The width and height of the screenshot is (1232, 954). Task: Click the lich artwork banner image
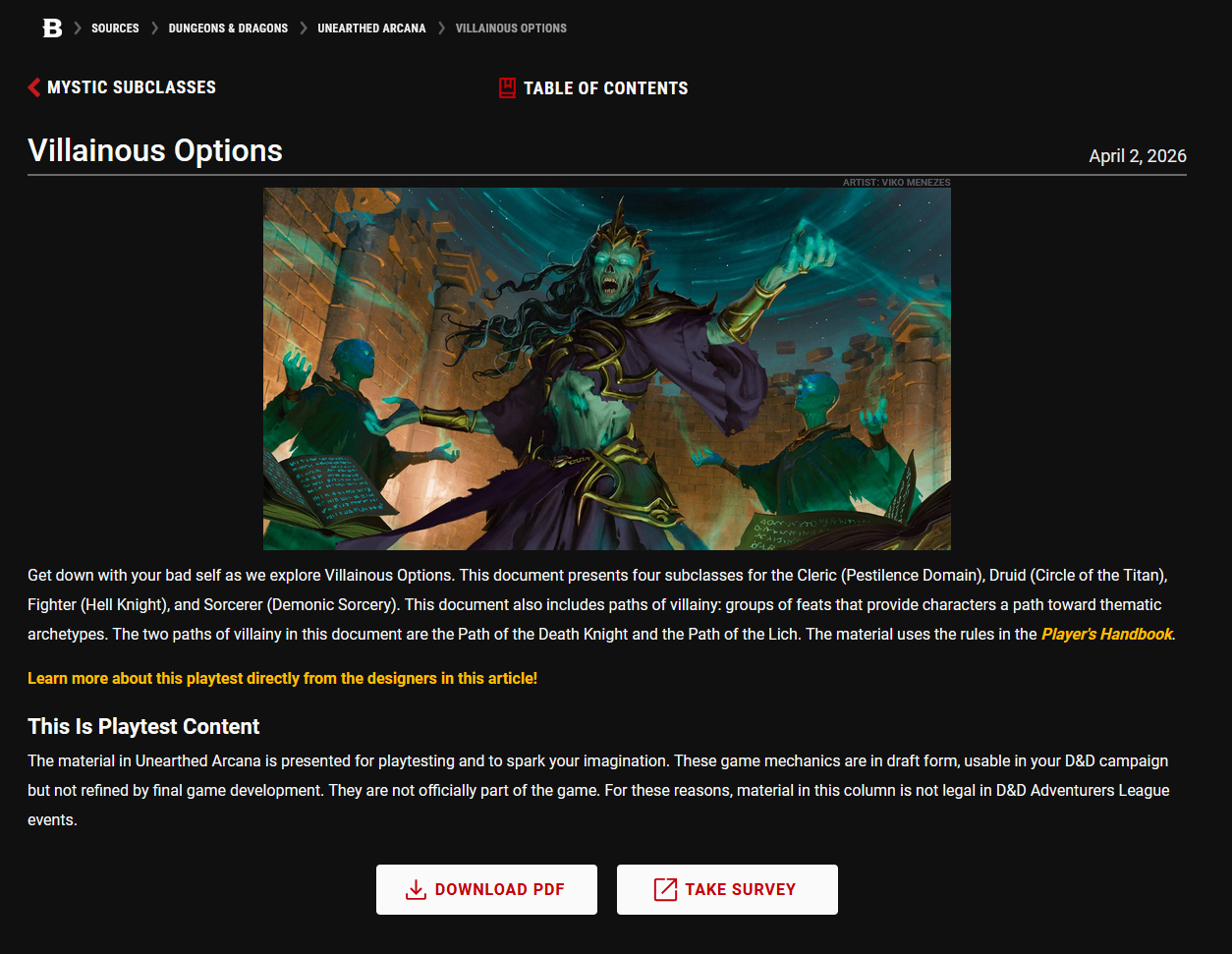coord(607,368)
